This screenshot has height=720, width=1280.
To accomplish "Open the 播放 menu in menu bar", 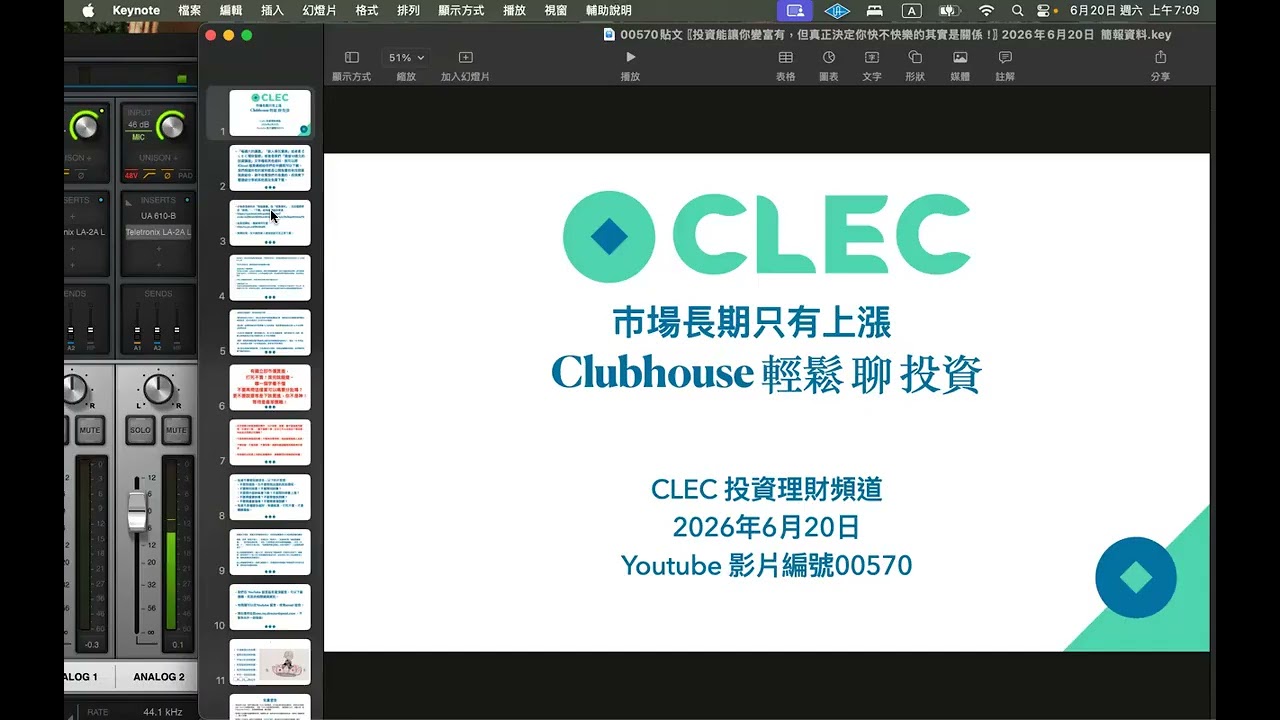I will pyautogui.click(x=514, y=10).
